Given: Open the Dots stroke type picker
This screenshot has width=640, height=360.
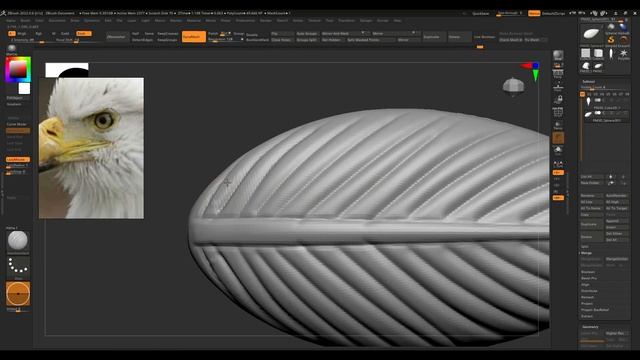Looking at the screenshot, I should [x=18, y=267].
